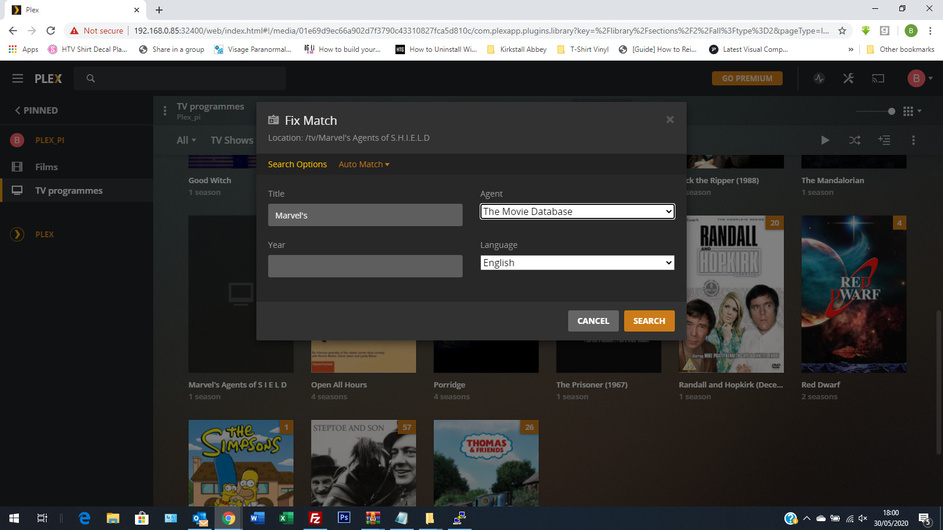Open Excel from the taskbar

tap(286, 518)
